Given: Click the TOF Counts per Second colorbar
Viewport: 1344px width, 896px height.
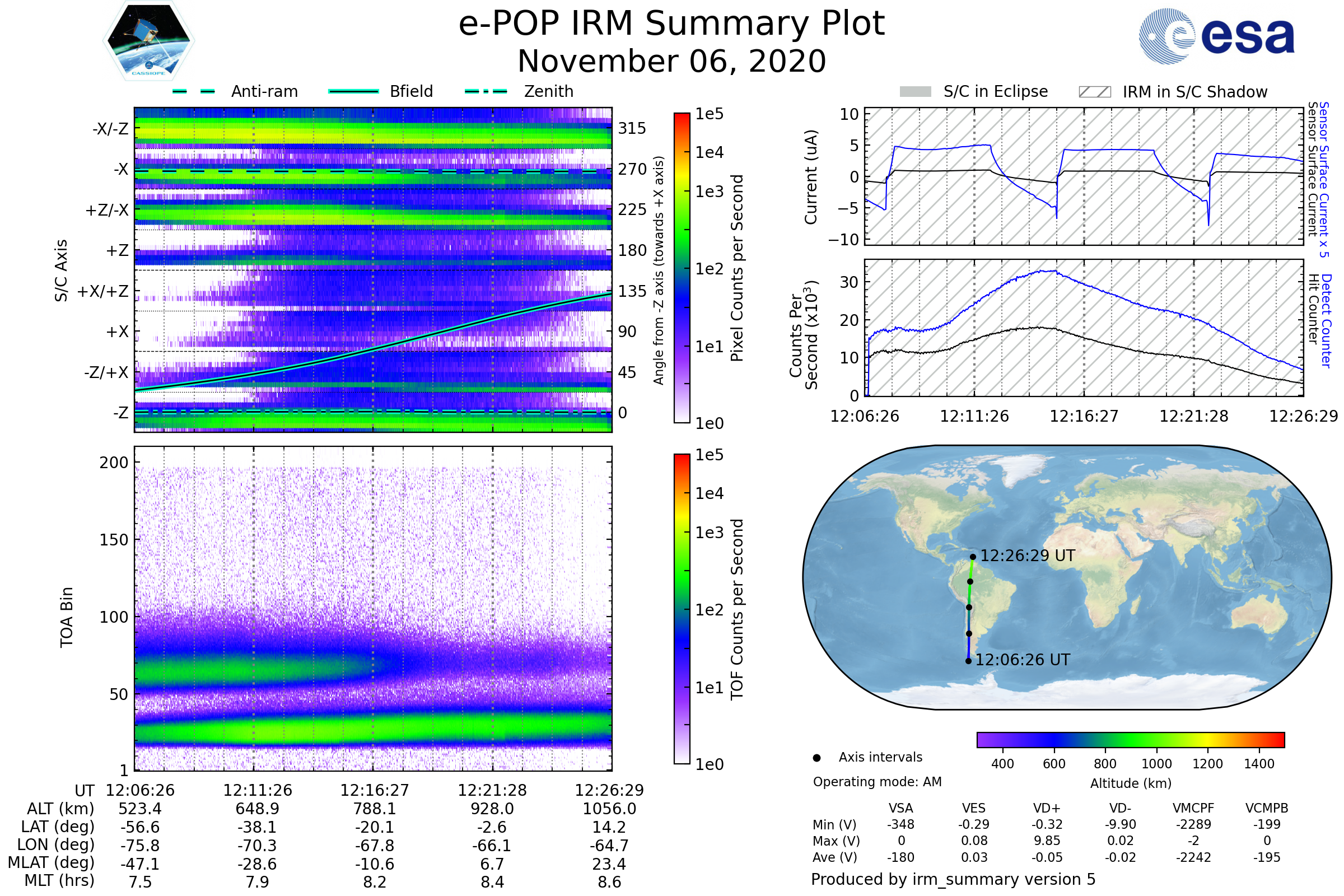Looking at the screenshot, I should [682, 609].
